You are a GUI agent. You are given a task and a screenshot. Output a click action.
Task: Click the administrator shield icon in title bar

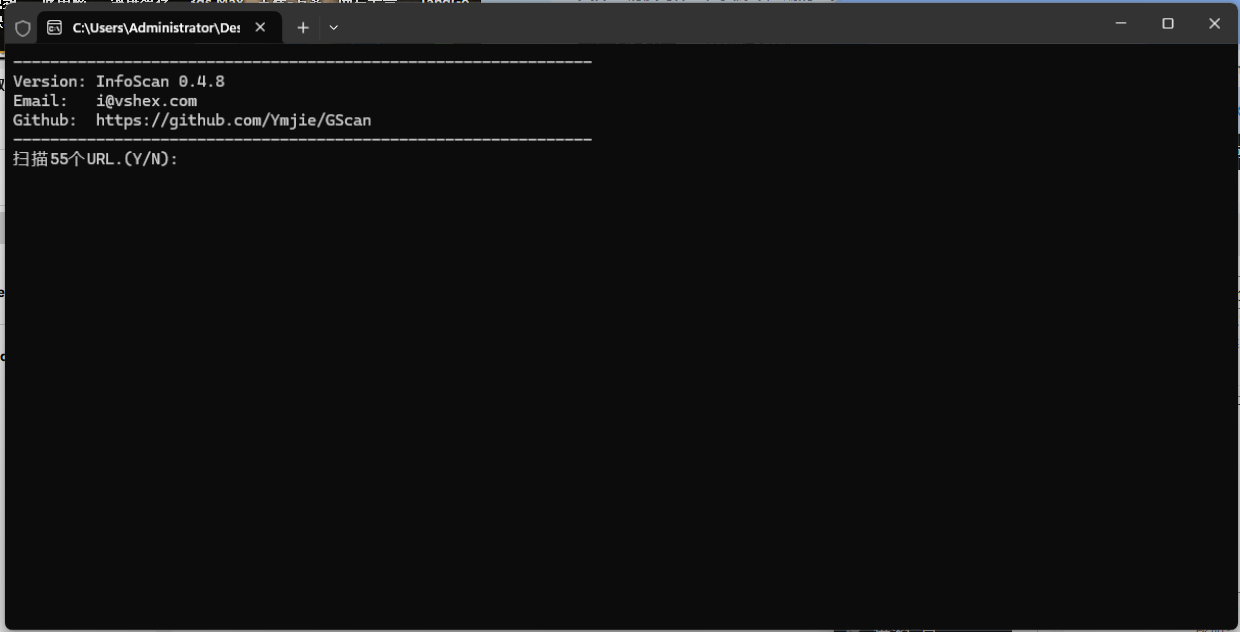click(22, 28)
